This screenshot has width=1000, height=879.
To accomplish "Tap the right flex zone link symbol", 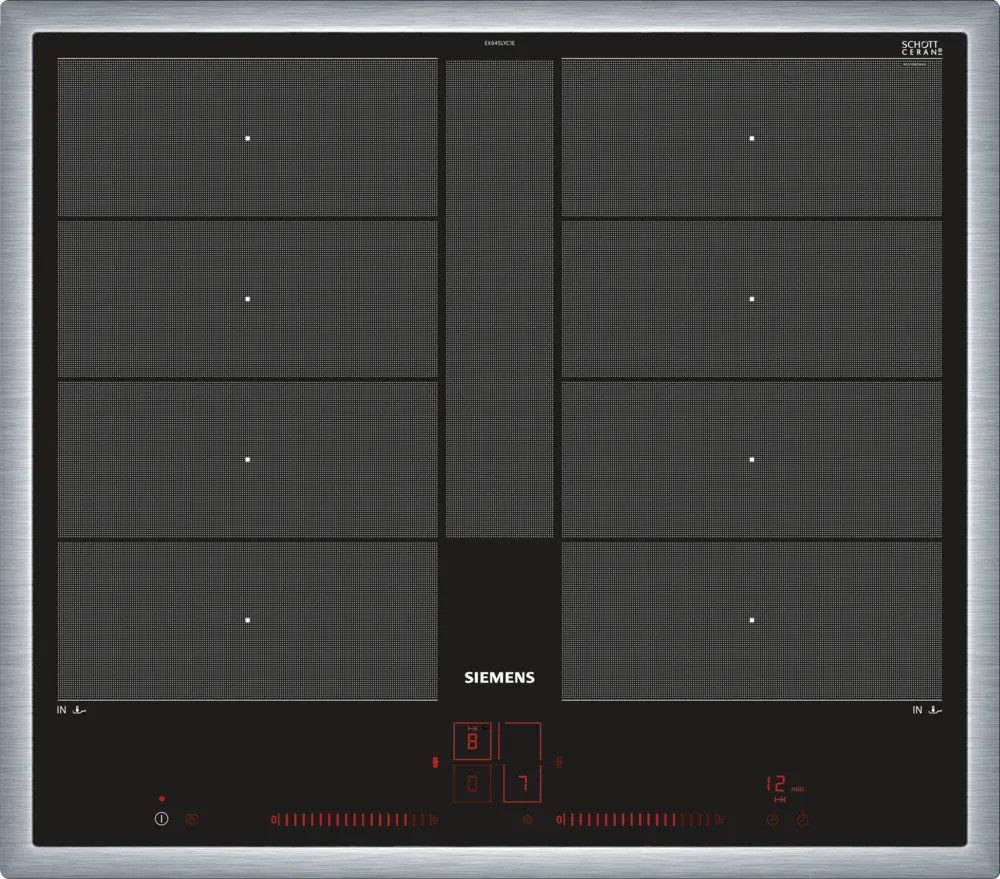I will pos(559,763).
